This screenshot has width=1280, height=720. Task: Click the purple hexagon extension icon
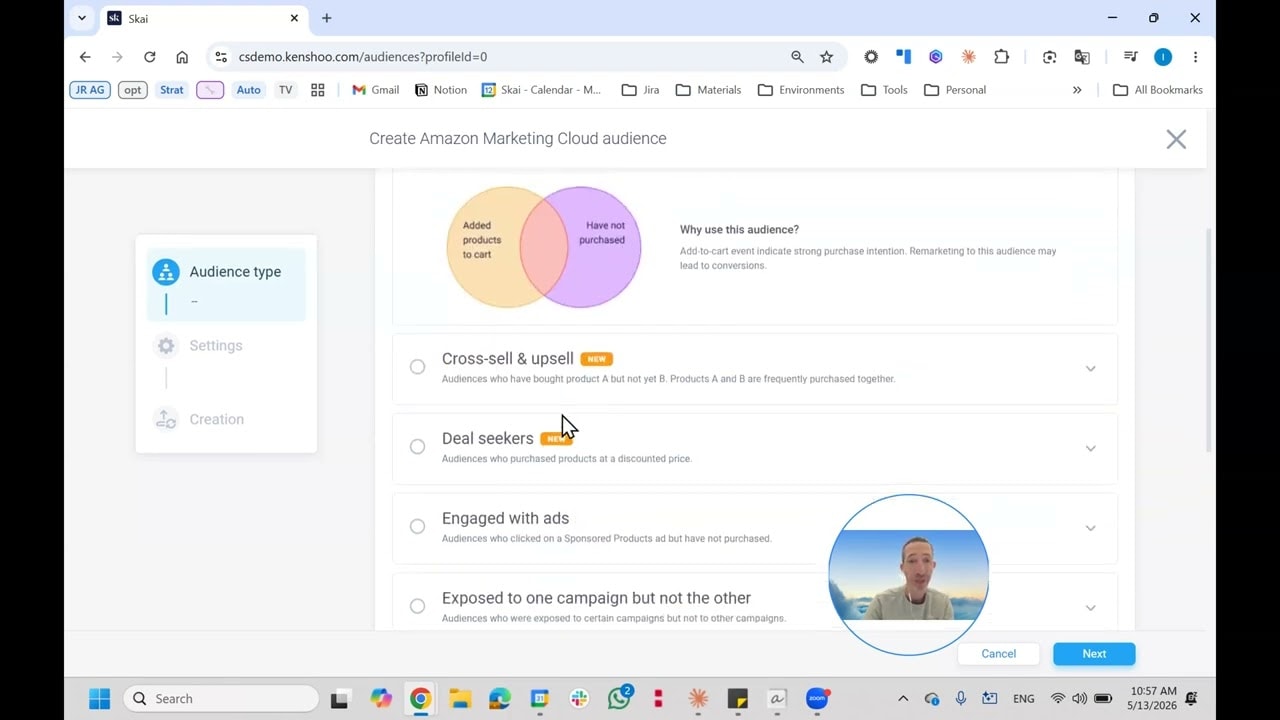936,57
